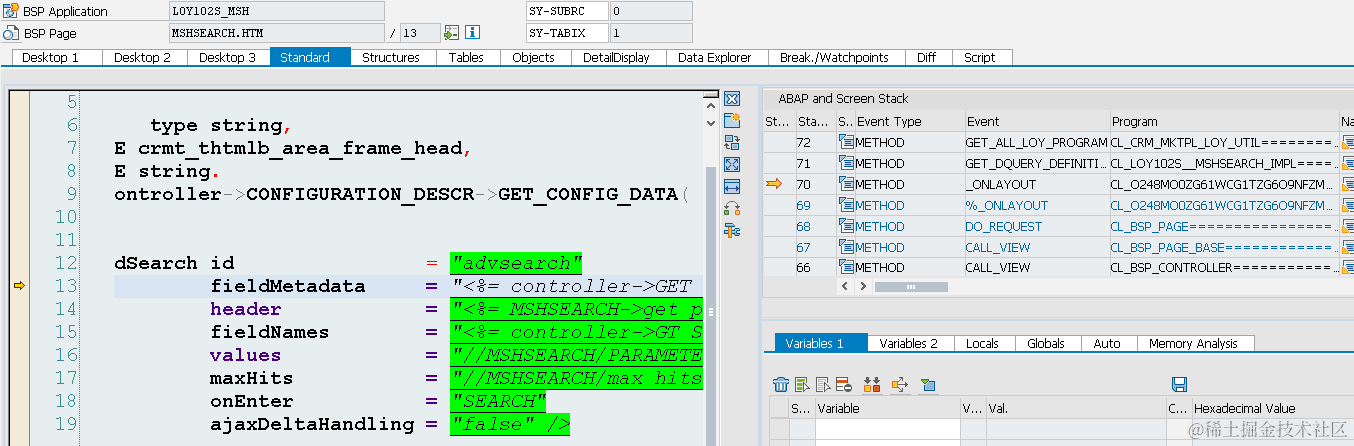The width and height of the screenshot is (1354, 446).
Task: Click the swap tools icon in the side strip
Action: tap(731, 209)
